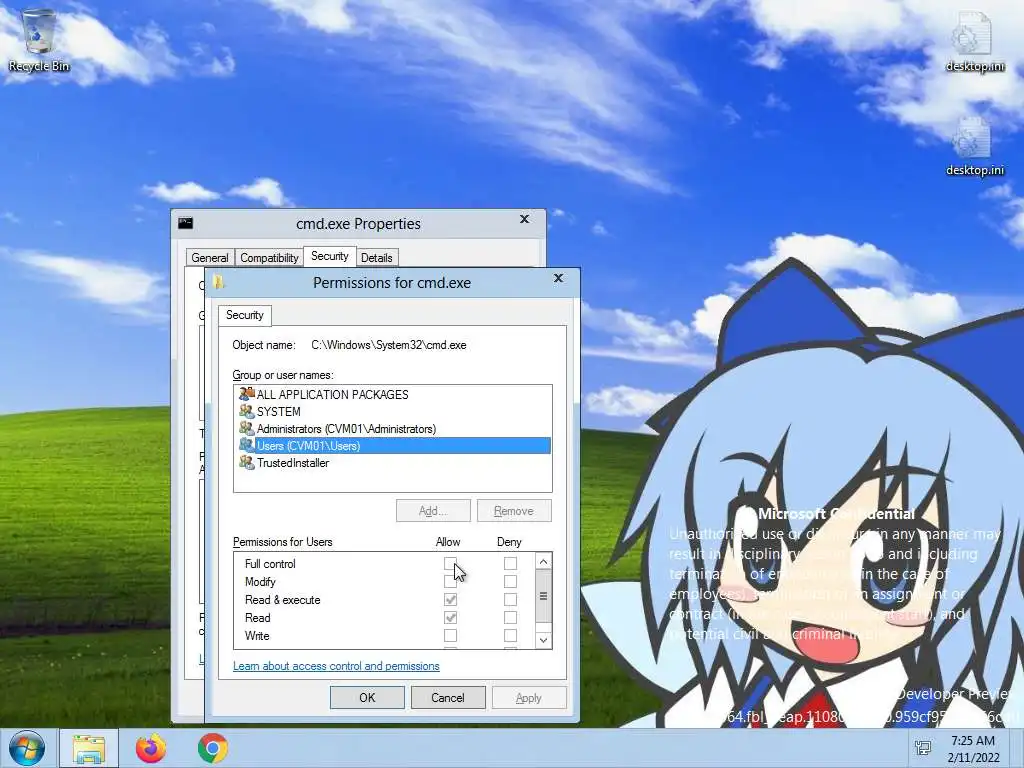
Task: Open the taskbar clock showing 7:25 AM
Action: click(x=973, y=748)
